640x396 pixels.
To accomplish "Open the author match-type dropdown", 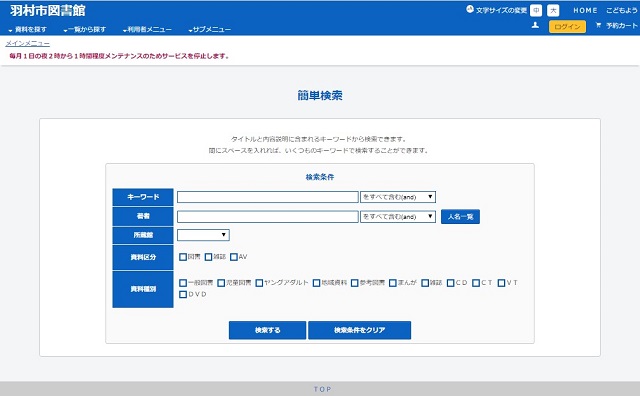I will 398,217.
